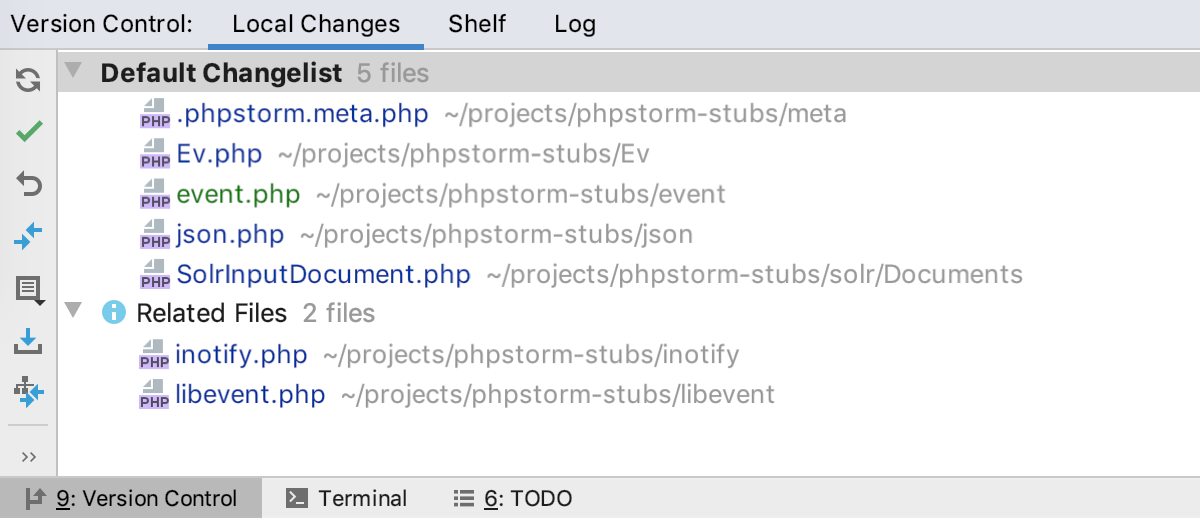Collapse the Default Changelist node

73,72
